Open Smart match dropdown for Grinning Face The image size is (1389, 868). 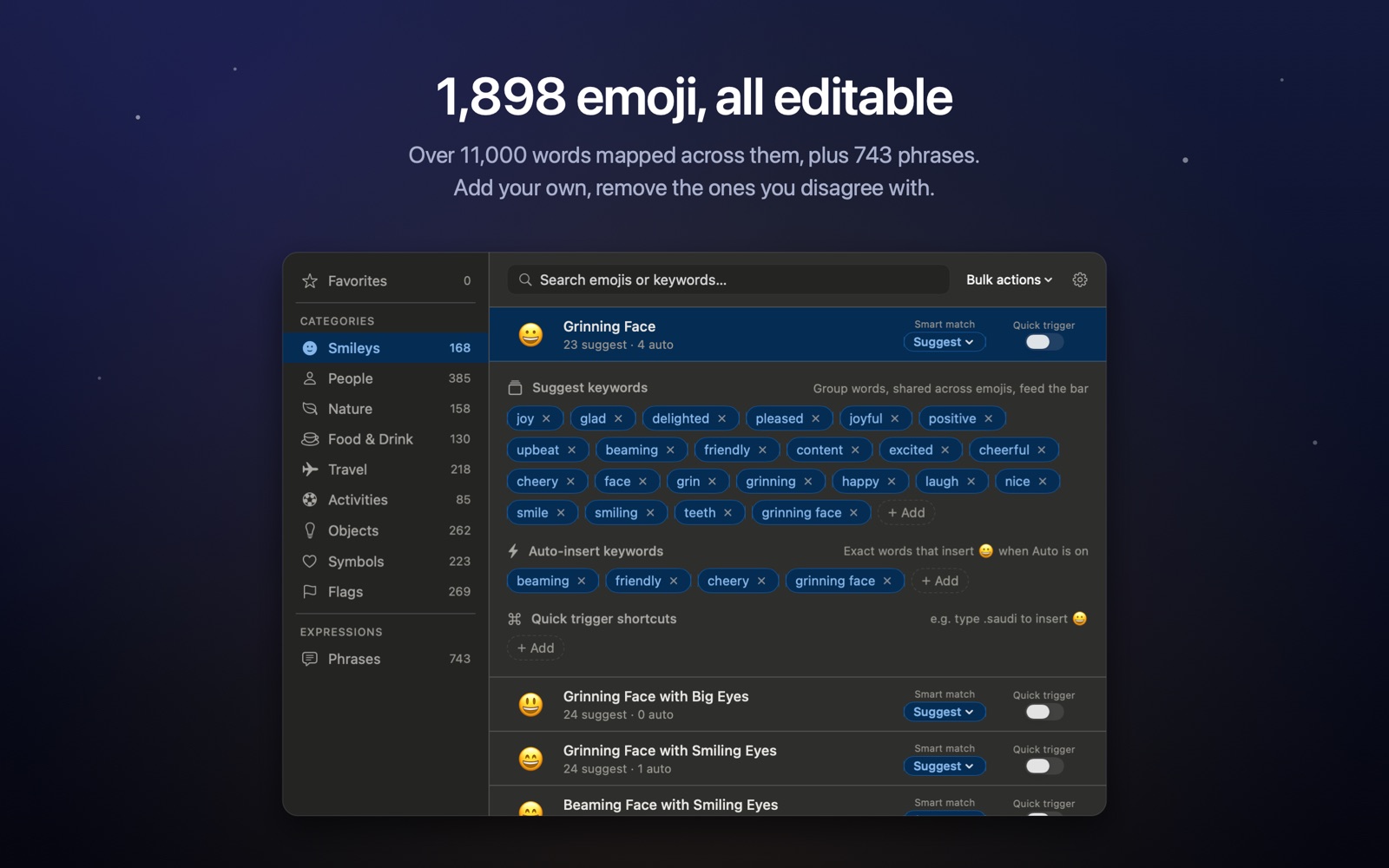(944, 342)
